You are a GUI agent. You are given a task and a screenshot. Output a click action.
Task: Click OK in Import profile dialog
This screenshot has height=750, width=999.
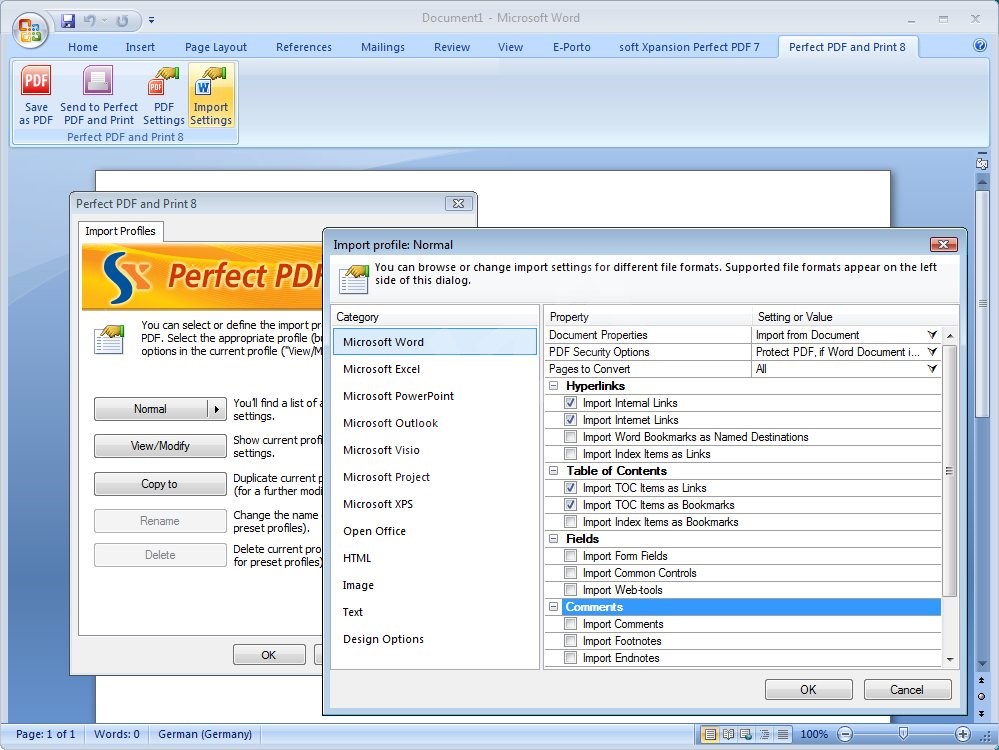(x=809, y=689)
